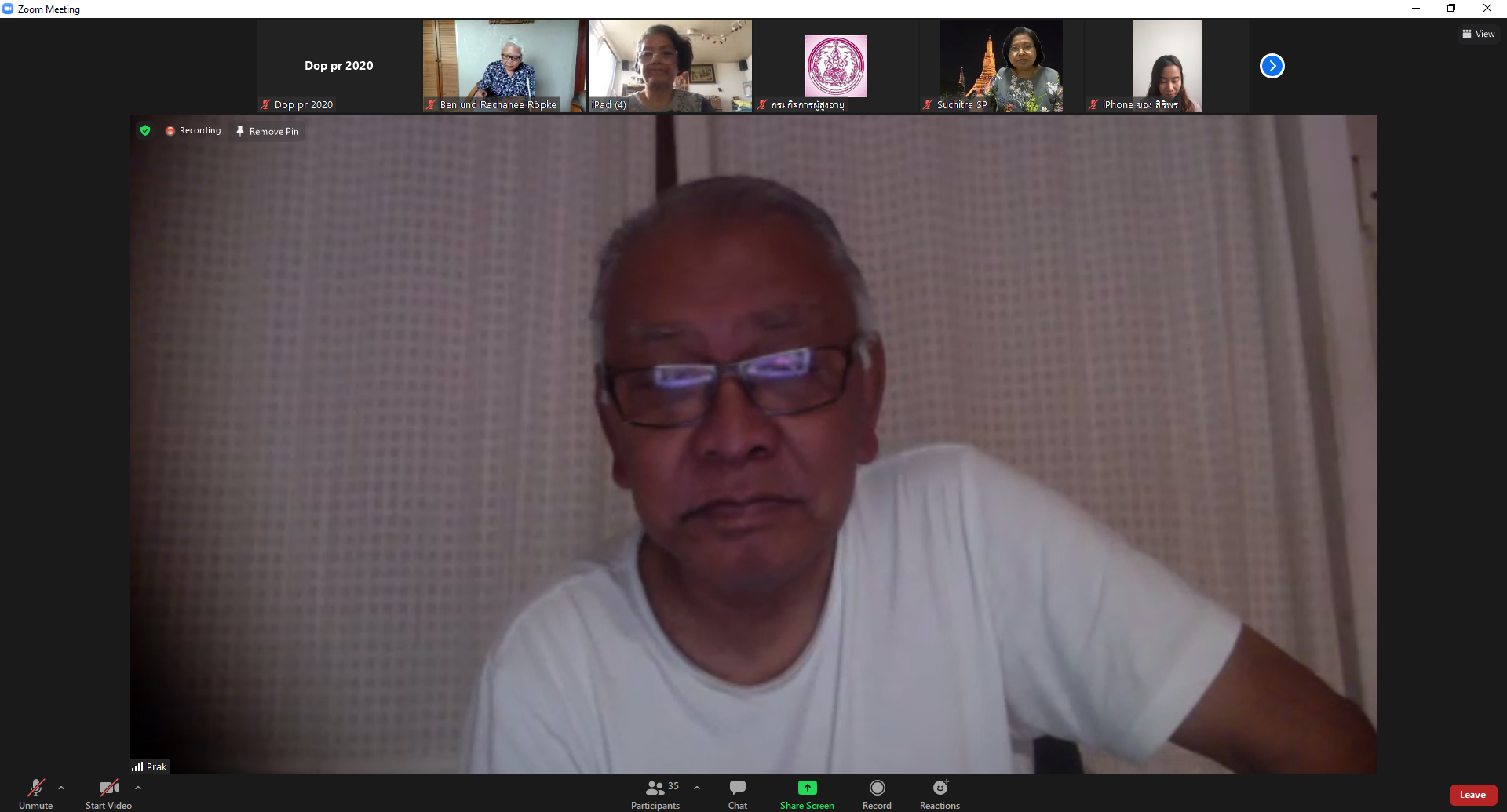Viewport: 1507px width, 812px height.
Task: Show next page of participant thumbnails
Action: pos(1272,66)
